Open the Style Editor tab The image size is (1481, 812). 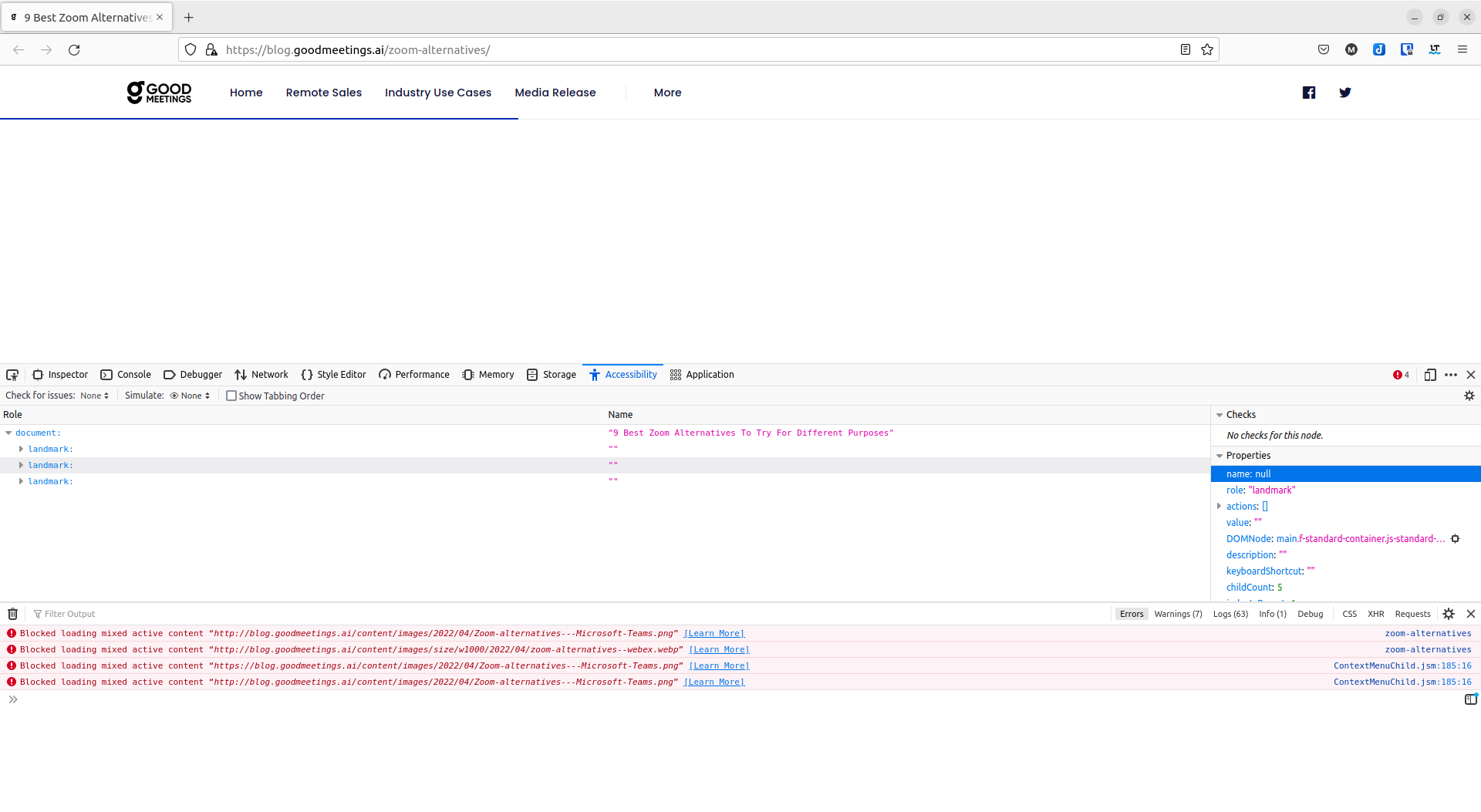pos(333,375)
